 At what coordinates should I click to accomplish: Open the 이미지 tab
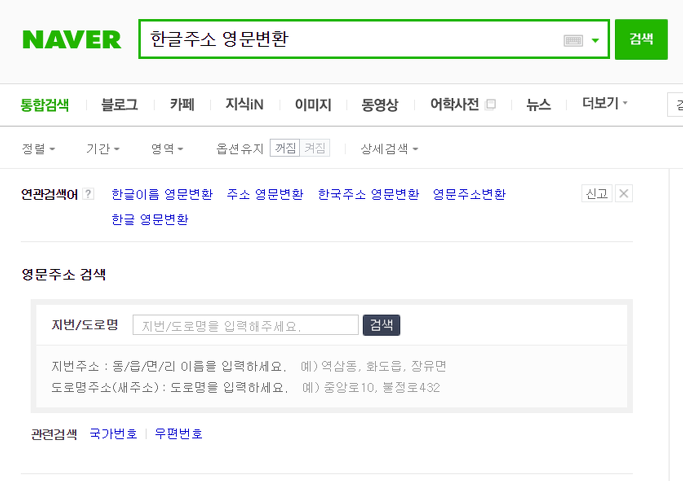tap(313, 105)
